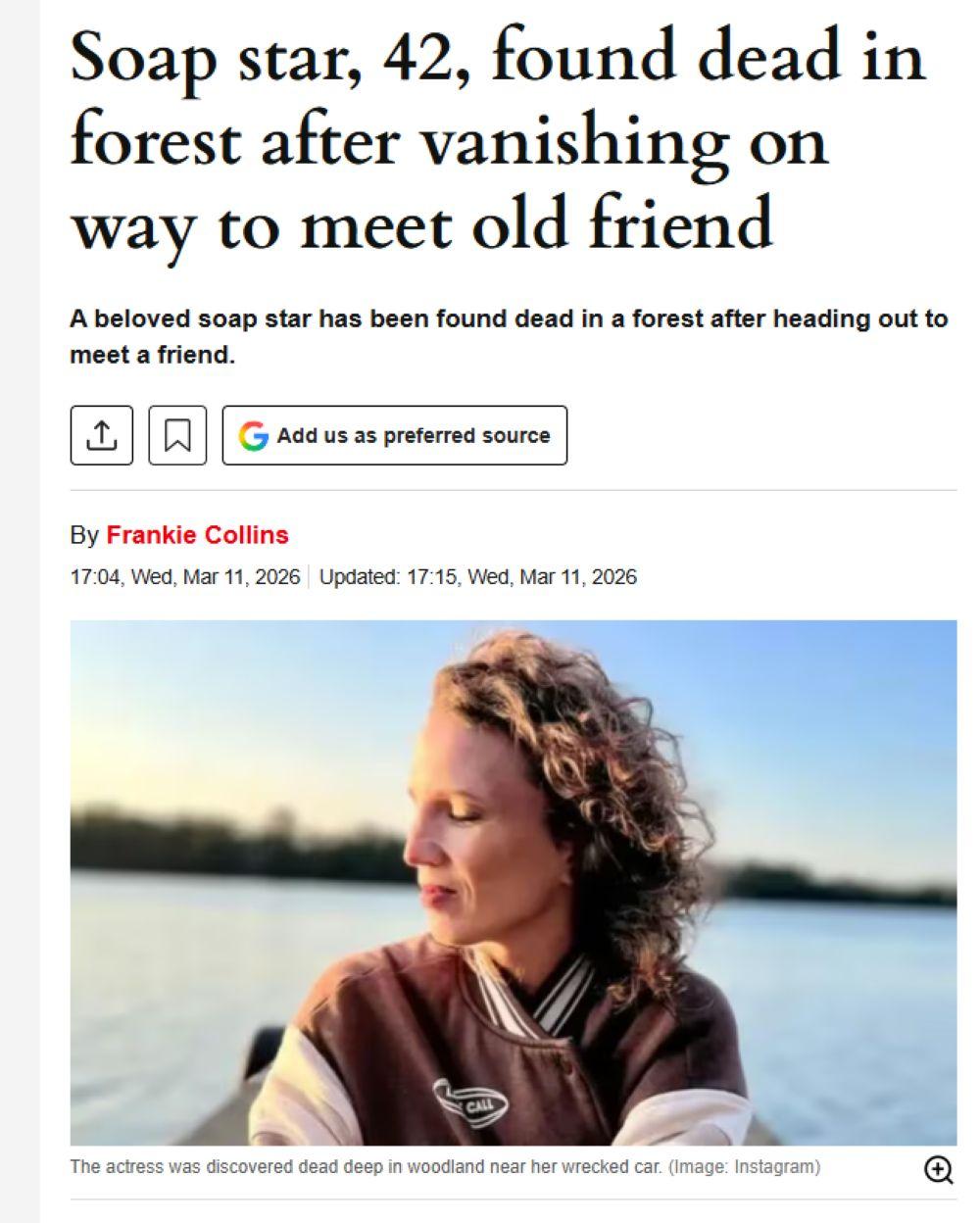The width and height of the screenshot is (980, 1223).
Task: Click the photo caption about woodland
Action: (366, 1167)
